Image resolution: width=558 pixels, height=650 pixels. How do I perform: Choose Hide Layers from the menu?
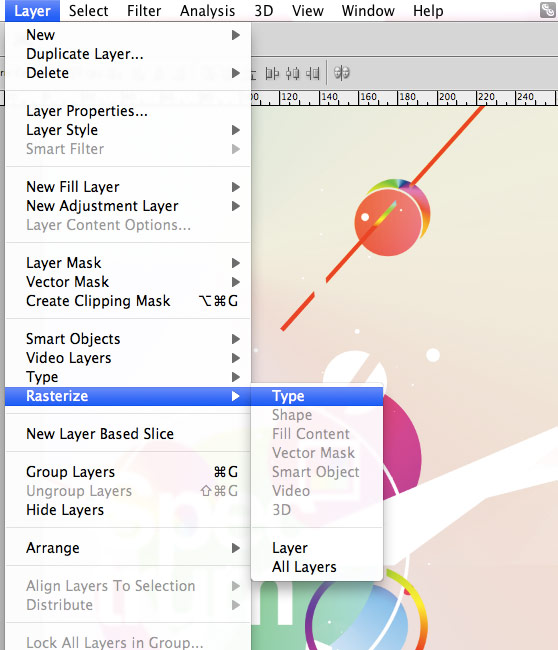(x=128, y=510)
